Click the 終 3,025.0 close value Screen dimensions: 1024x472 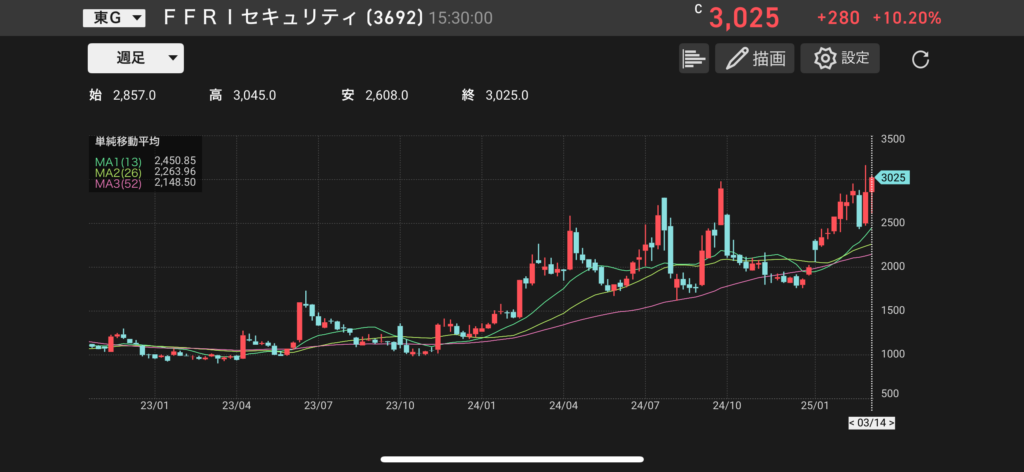495,96
